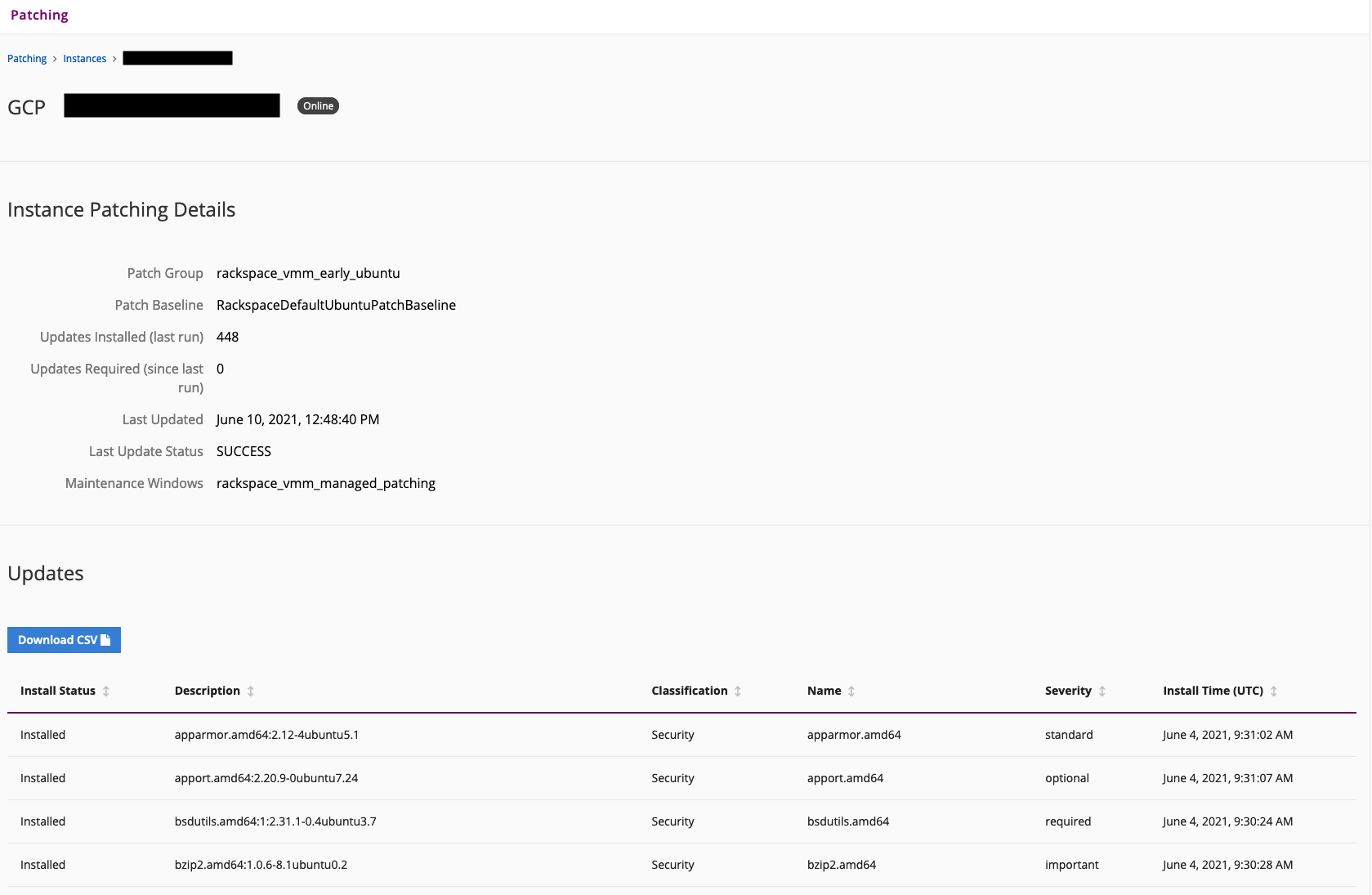
Task: Toggle sort order on the Severity column
Action: 1103,691
